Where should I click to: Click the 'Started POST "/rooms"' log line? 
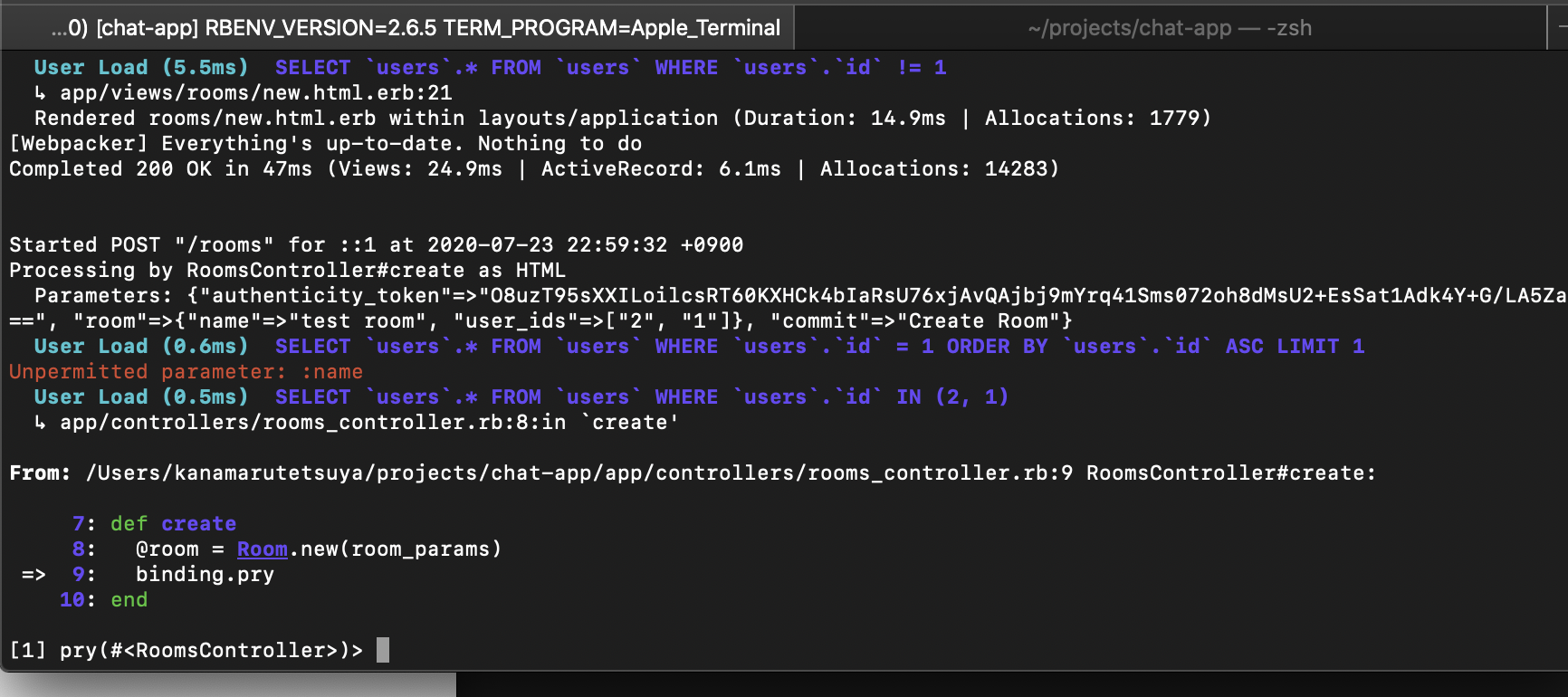coord(377,245)
